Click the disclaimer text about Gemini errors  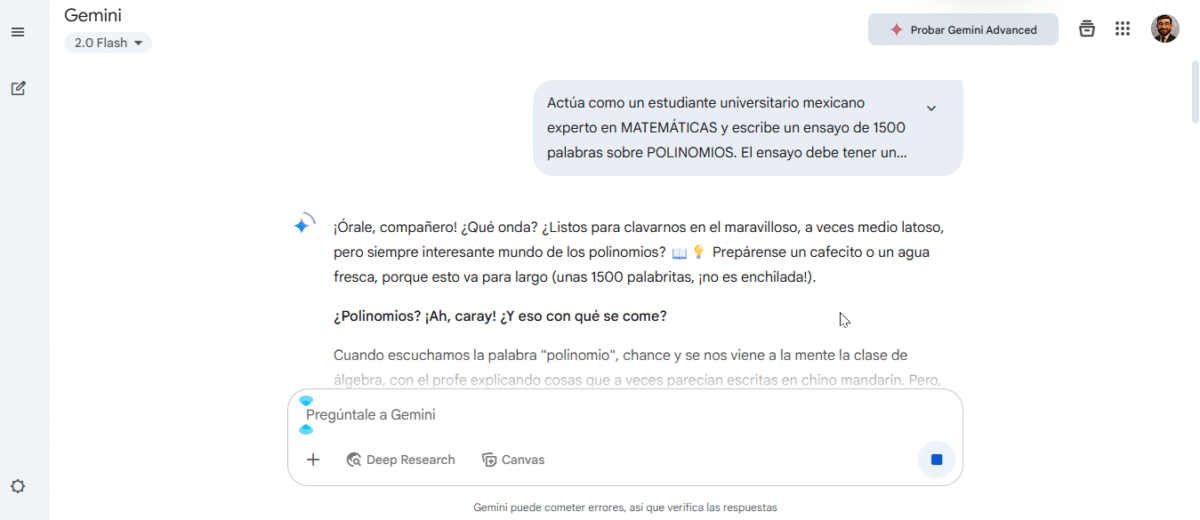[x=625, y=507]
